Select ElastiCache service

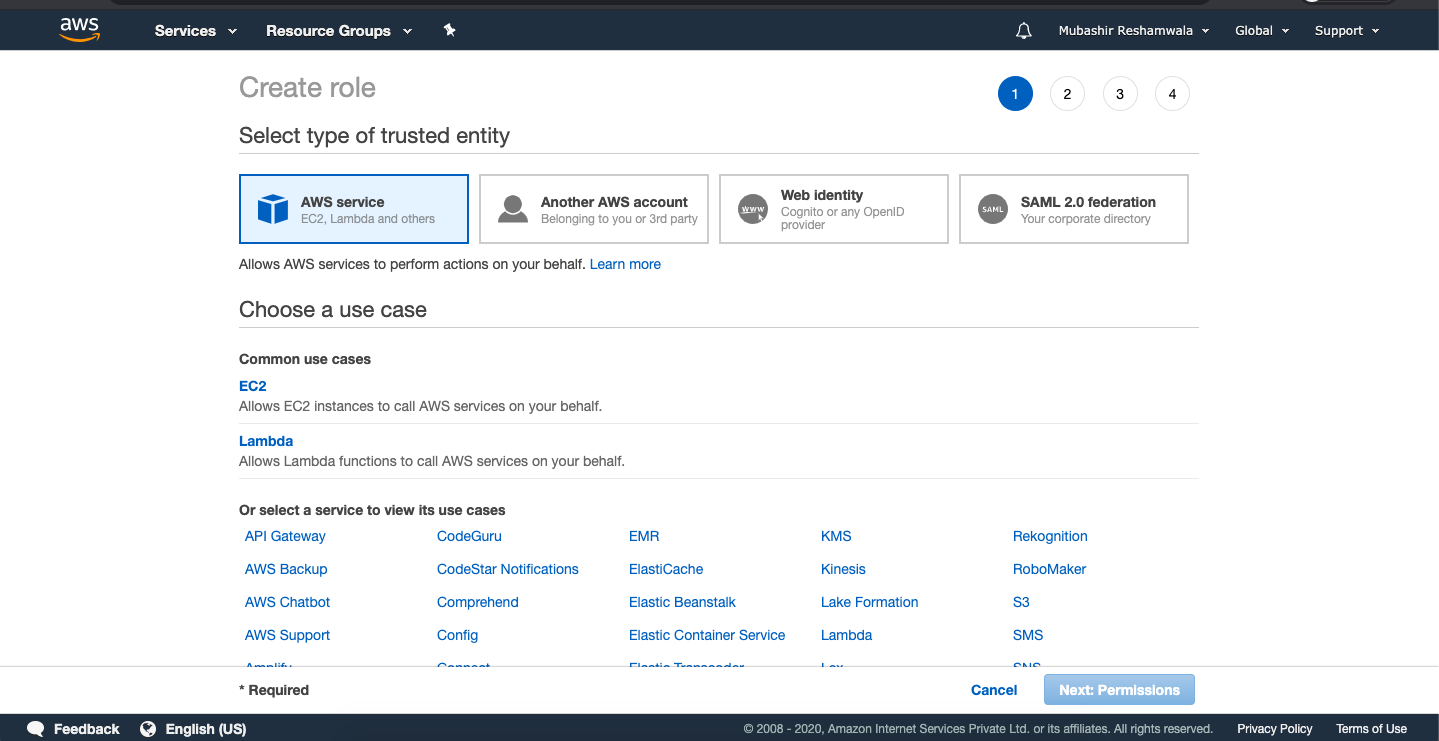[x=666, y=569]
